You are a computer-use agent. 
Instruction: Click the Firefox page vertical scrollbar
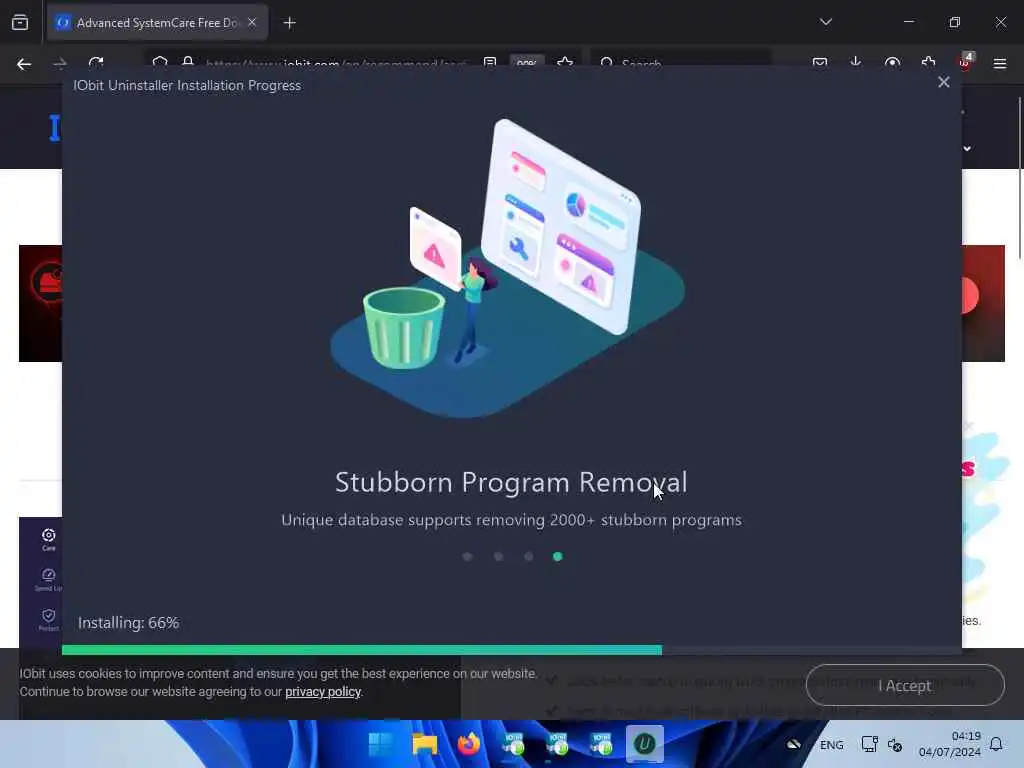coord(1019,176)
